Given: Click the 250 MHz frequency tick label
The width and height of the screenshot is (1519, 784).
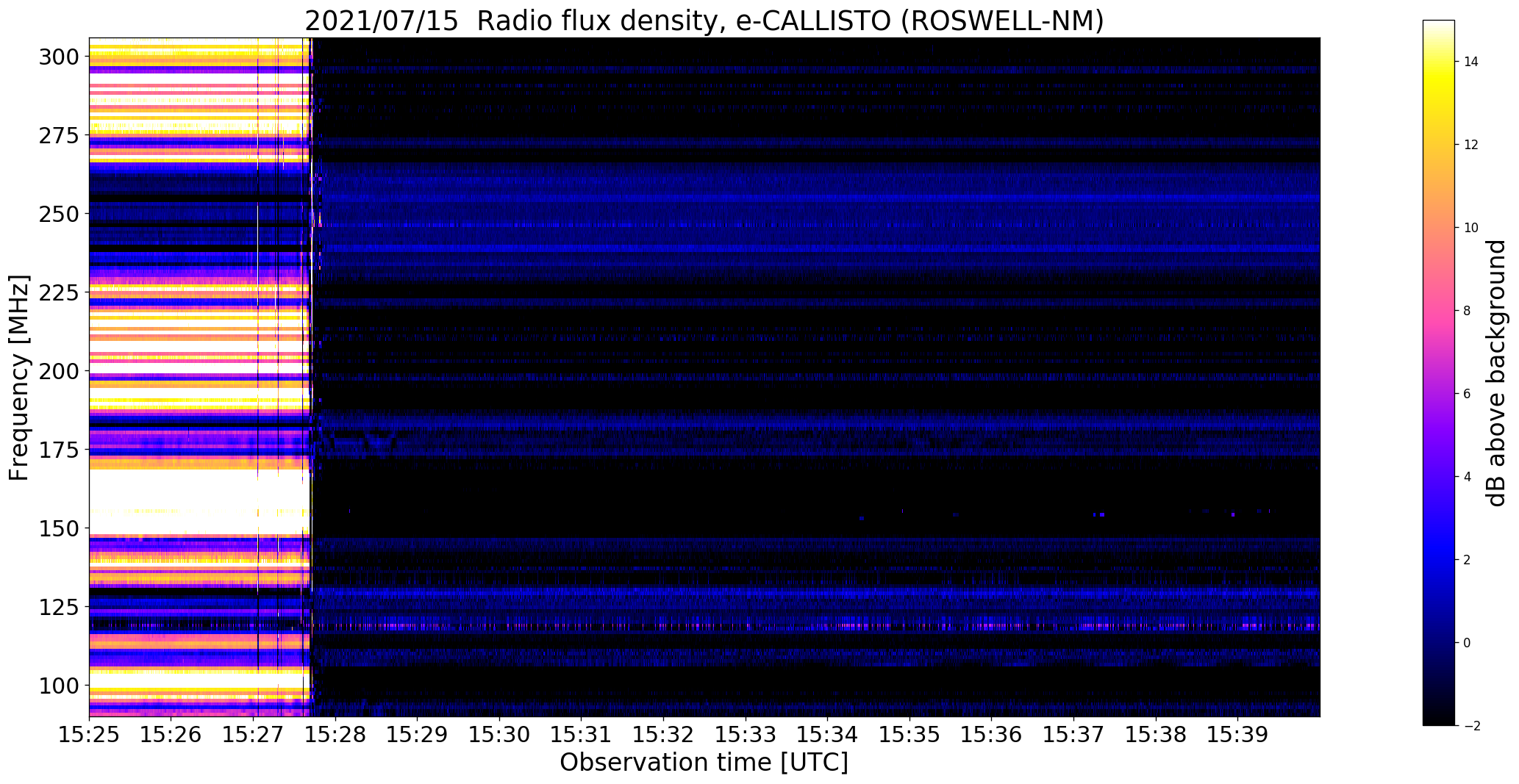Looking at the screenshot, I should (59, 214).
